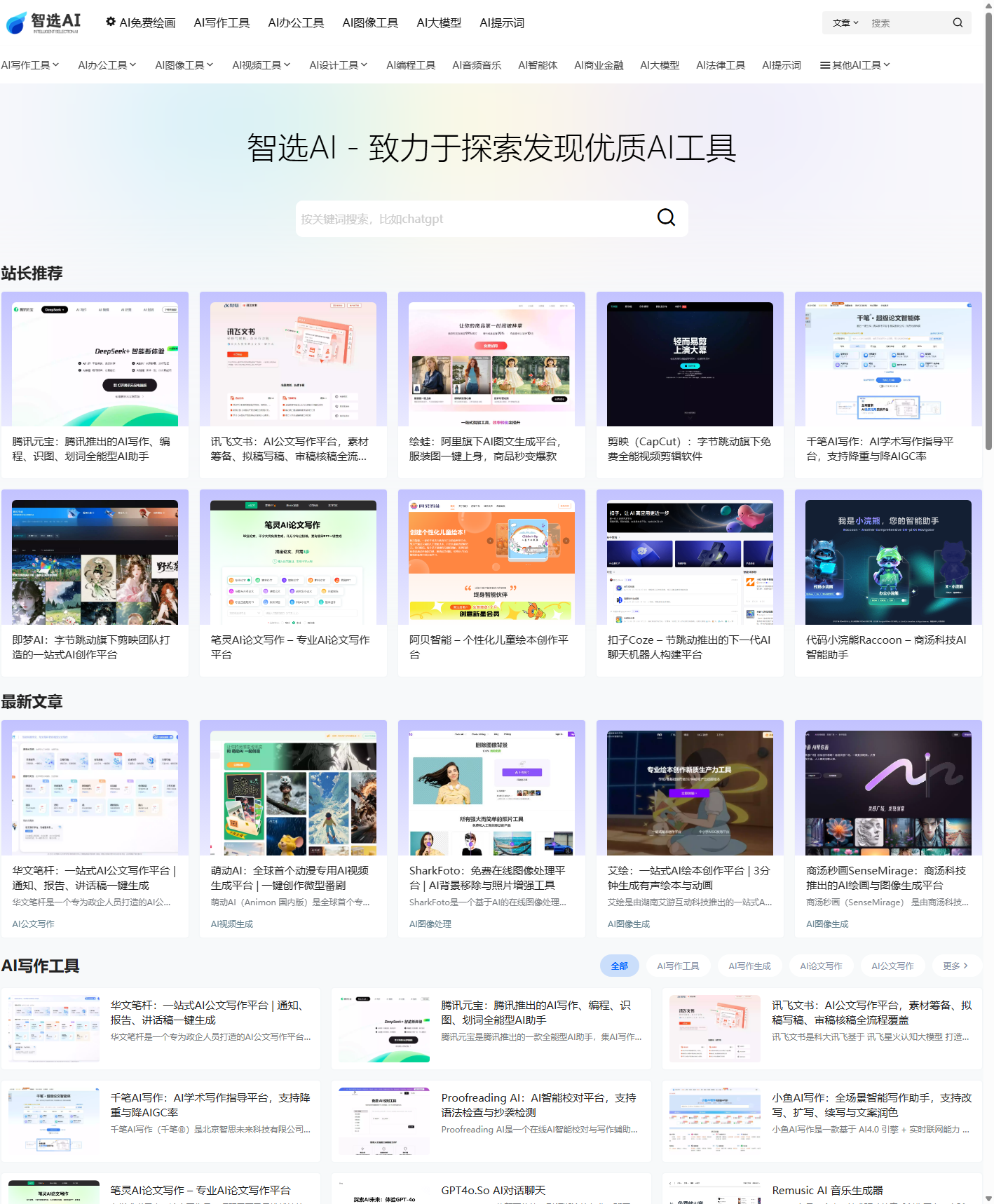Open the 讯飞文书 recommended card thumbnail
Viewport: 994px width, 1204px height.
coord(293,364)
